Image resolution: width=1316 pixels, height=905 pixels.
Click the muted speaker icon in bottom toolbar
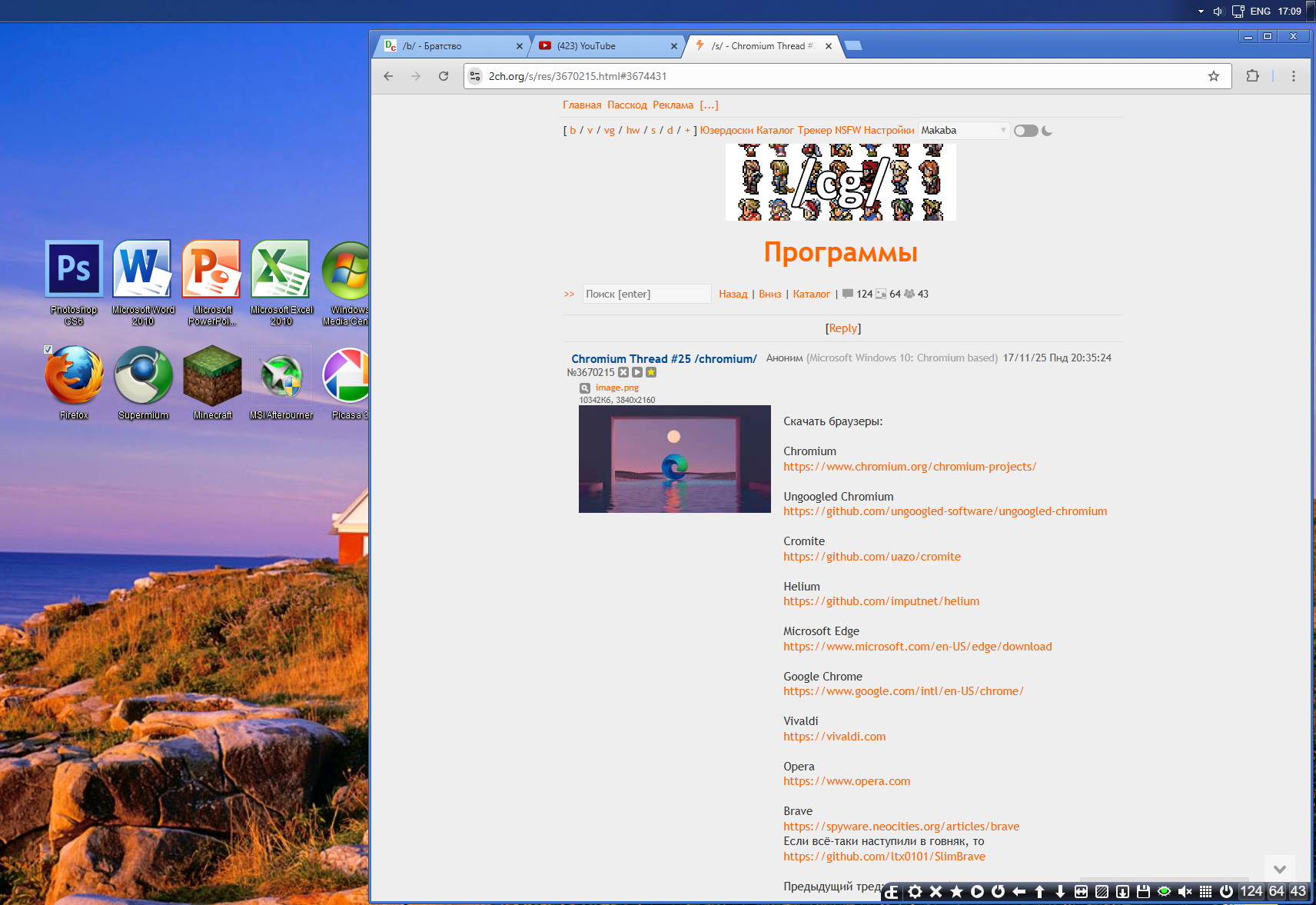1185,891
